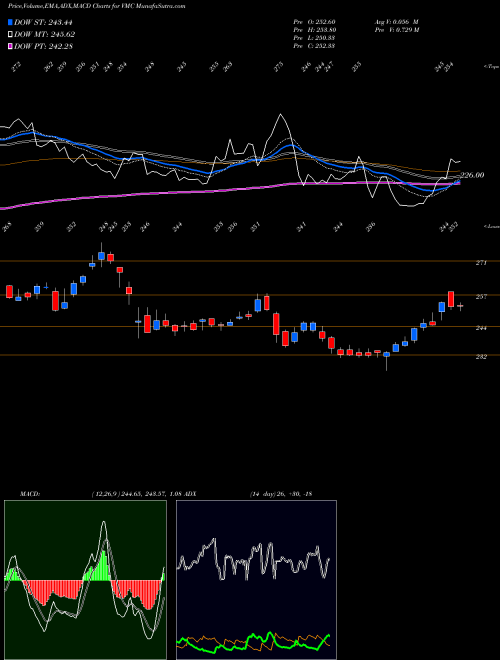Click the 271 price axis label
This screenshot has width=500, height=660.
click(481, 263)
